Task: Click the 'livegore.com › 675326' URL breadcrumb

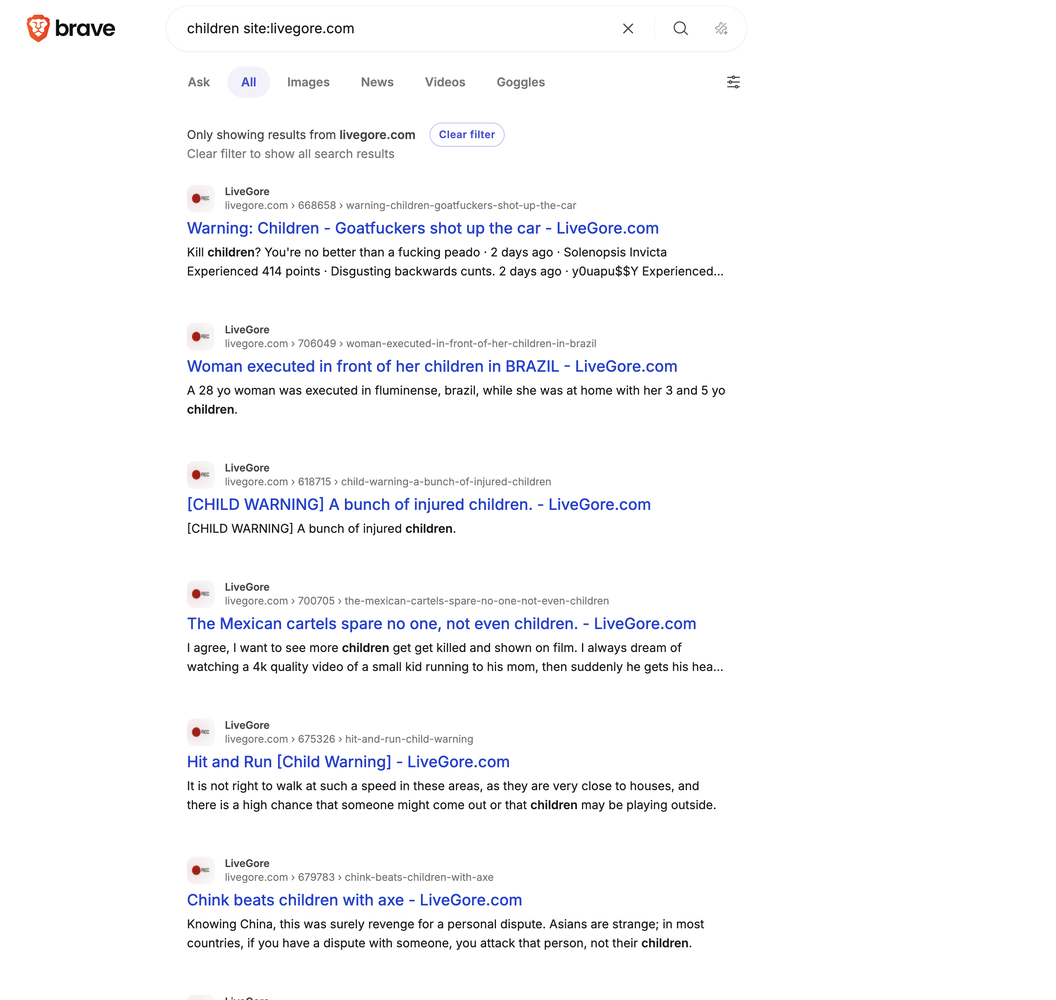Action: coord(349,739)
